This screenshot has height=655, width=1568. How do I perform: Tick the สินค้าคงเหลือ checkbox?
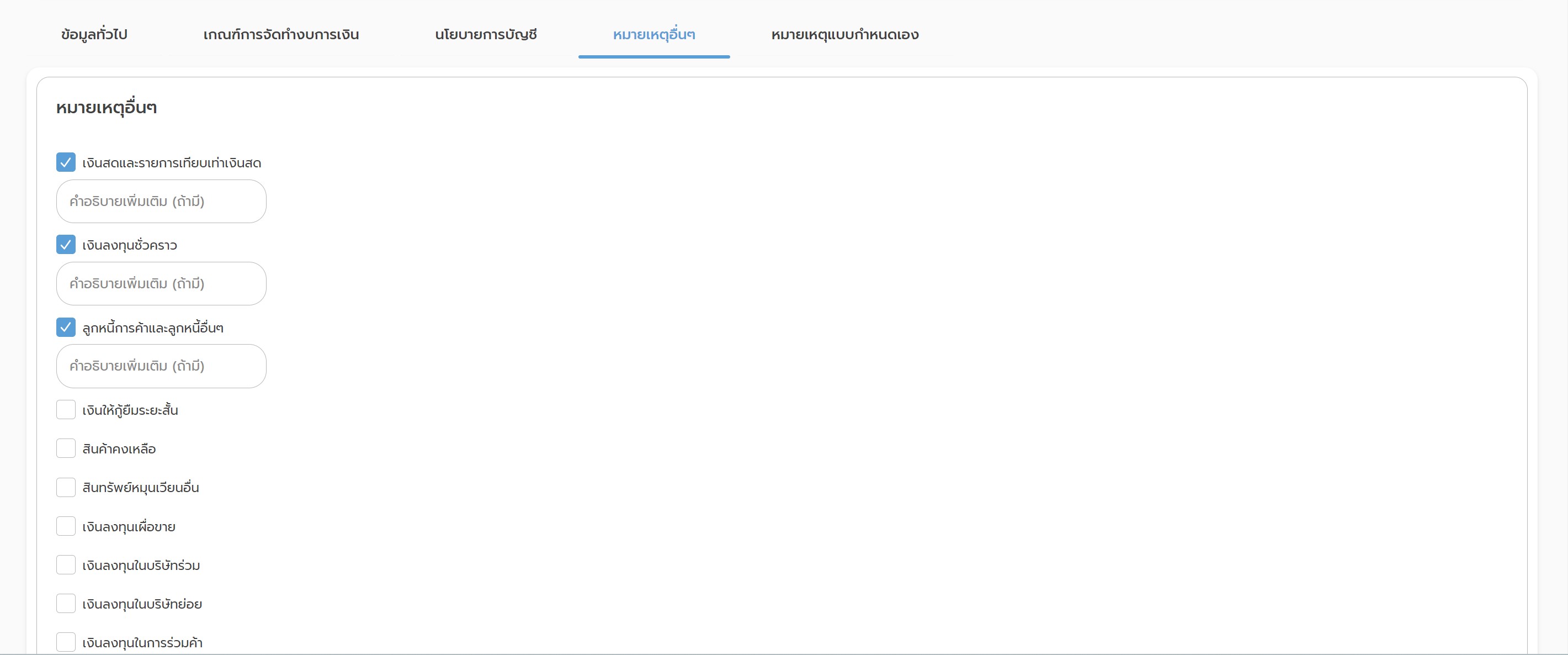point(66,448)
